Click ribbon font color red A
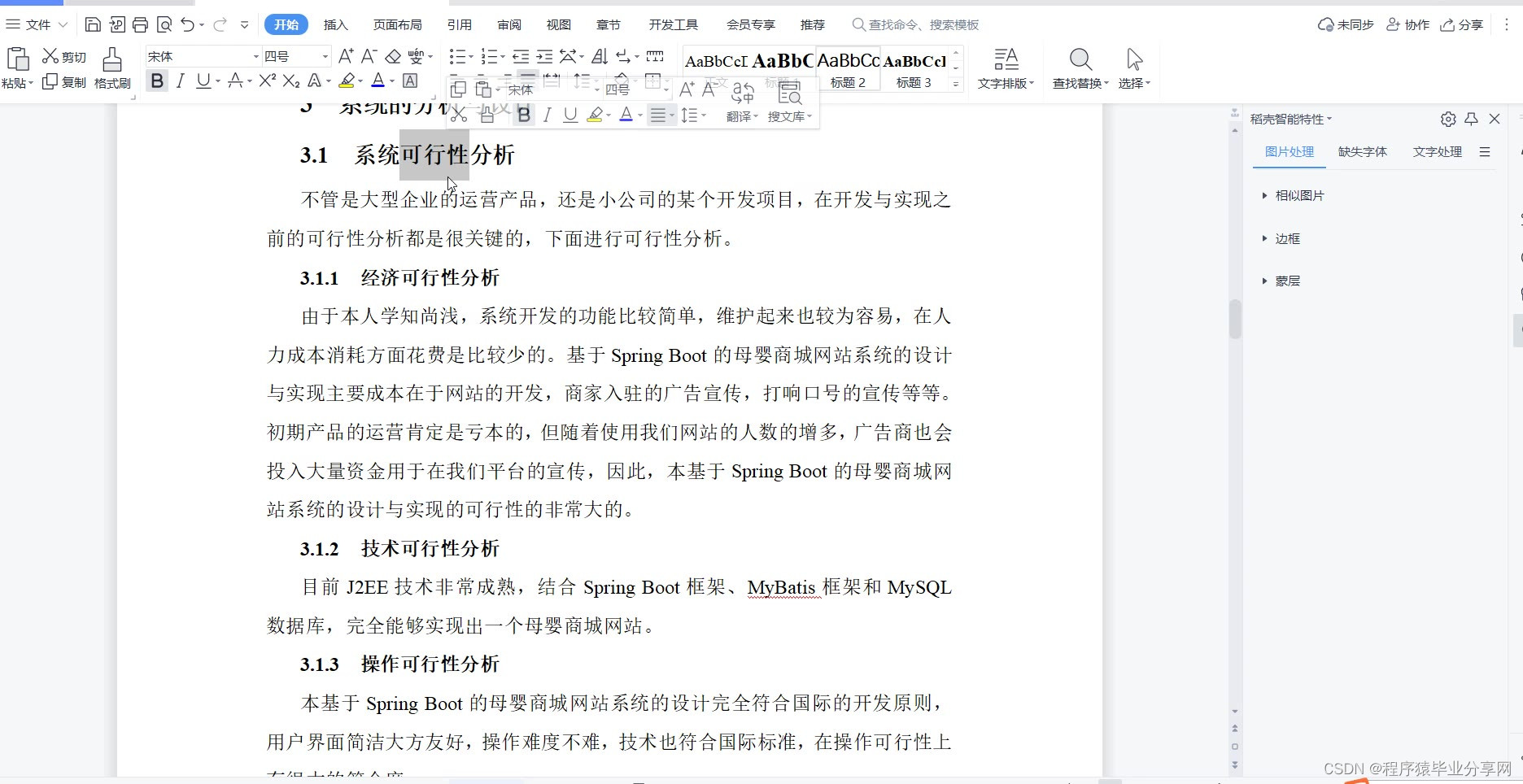 point(377,81)
